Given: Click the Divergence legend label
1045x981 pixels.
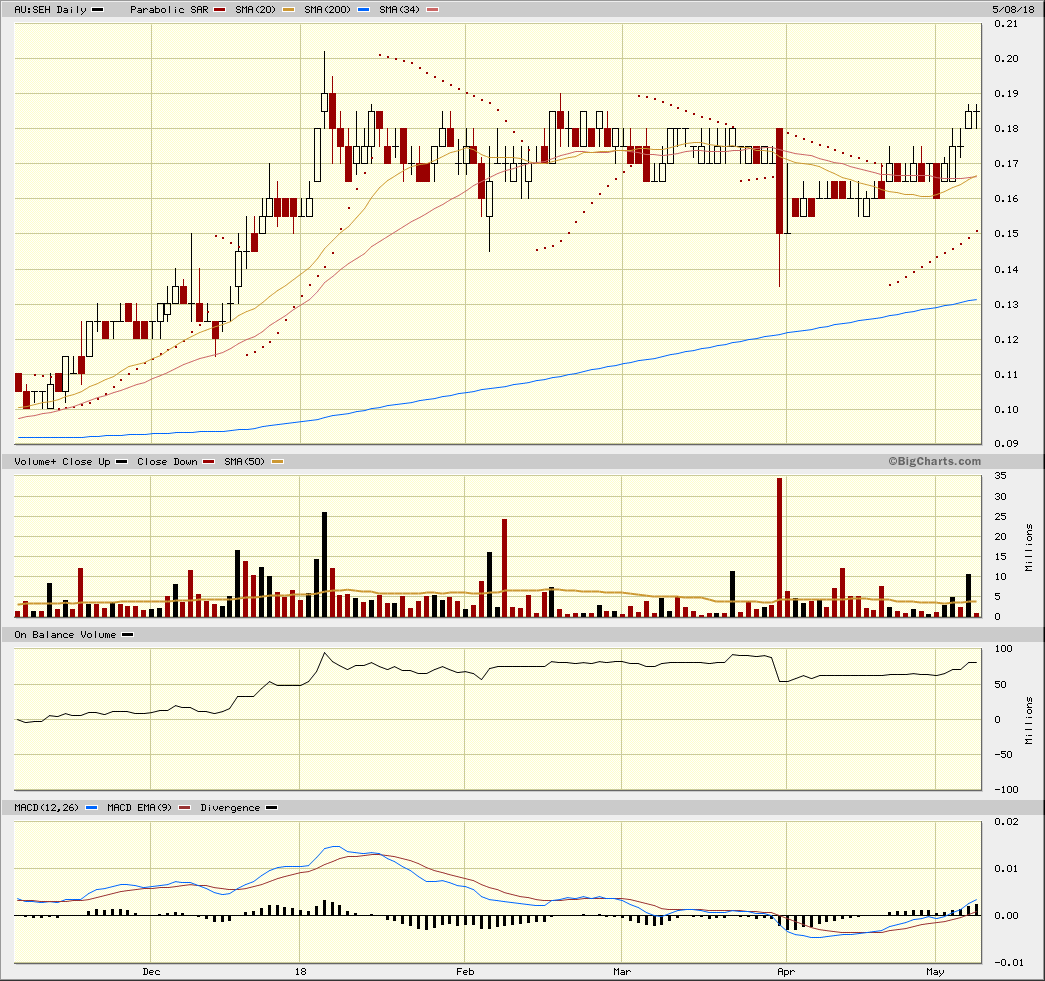Looking at the screenshot, I should (x=230, y=807).
